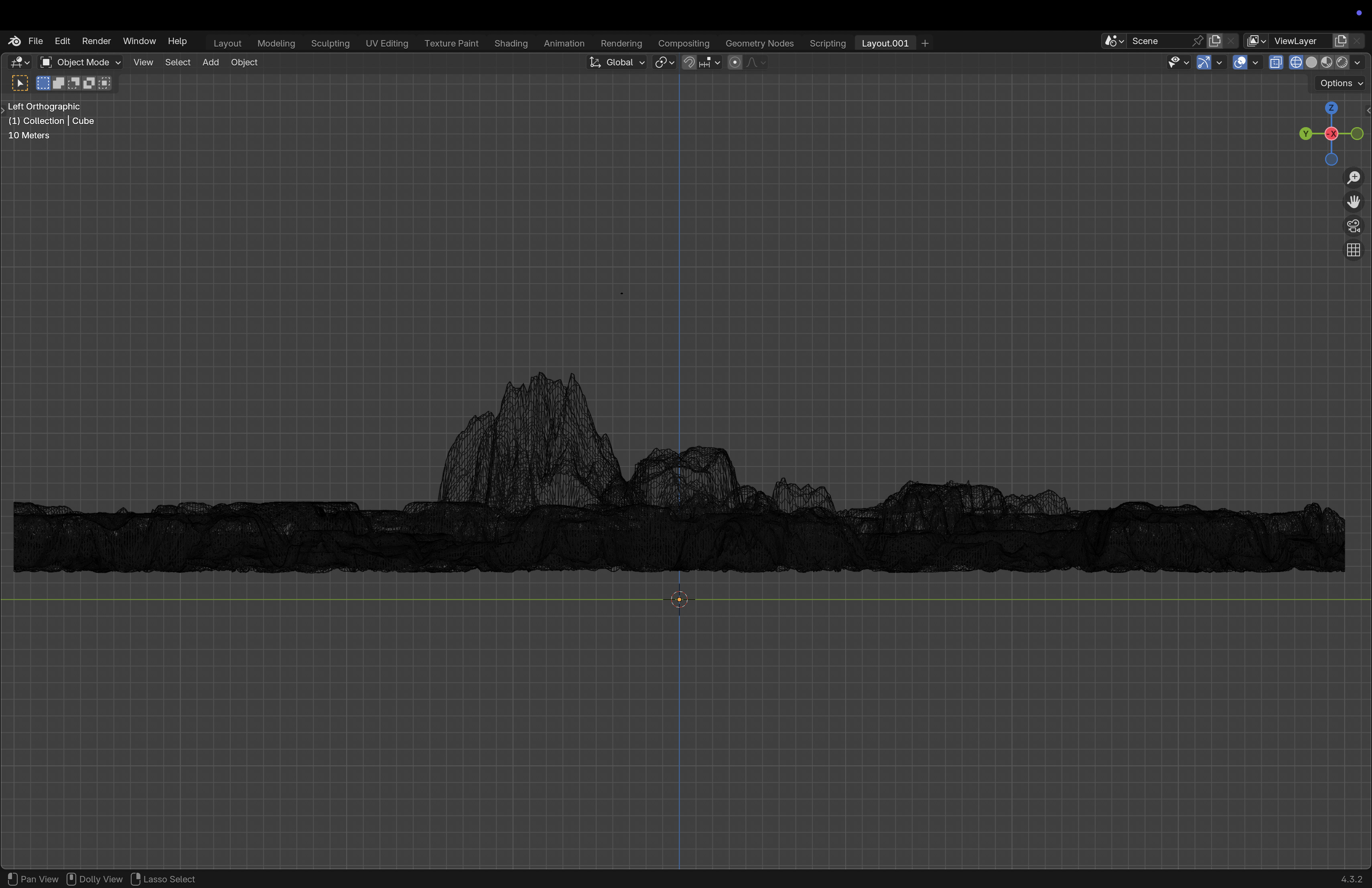Toggle viewport overlays

coord(1239,62)
